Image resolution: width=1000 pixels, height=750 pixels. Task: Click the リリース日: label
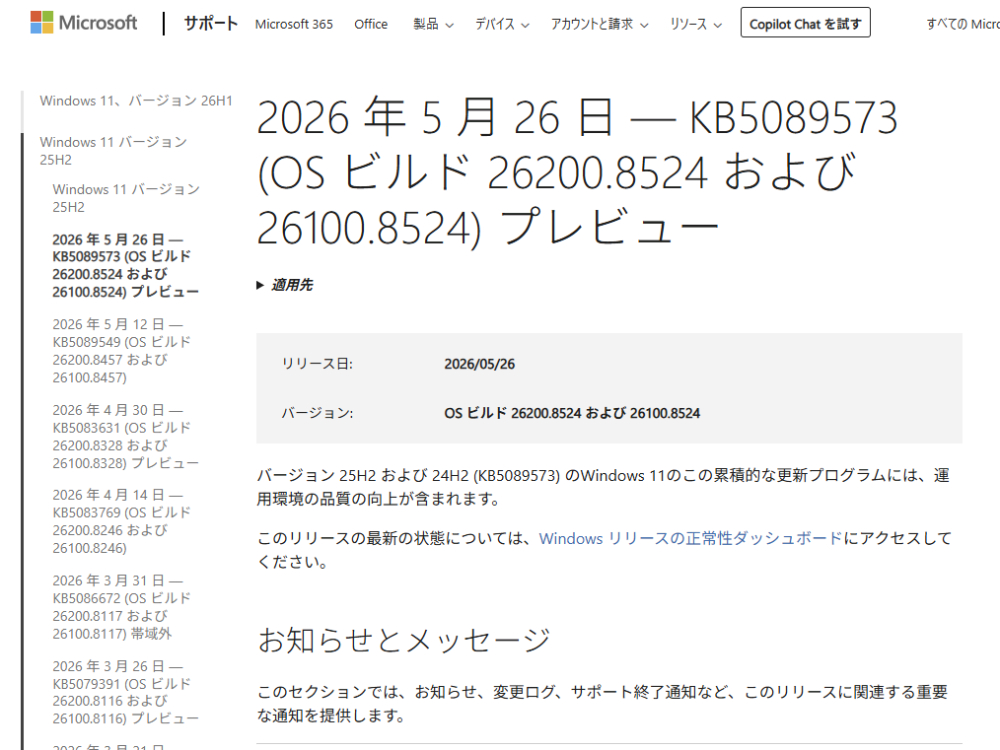(317, 364)
